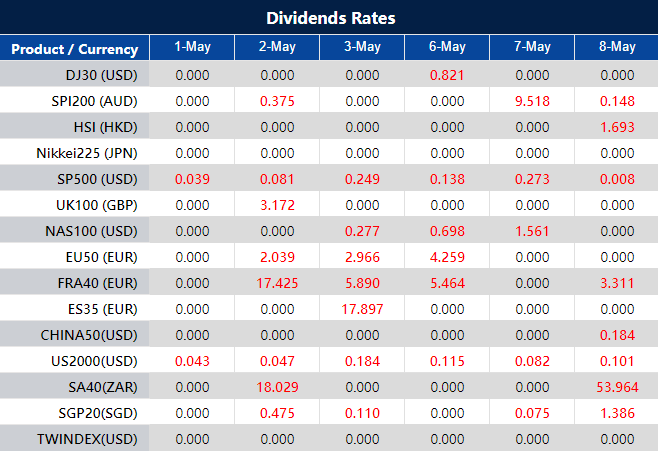Image resolution: width=658 pixels, height=451 pixels.
Task: Click the 6-May column header
Action: 447,48
